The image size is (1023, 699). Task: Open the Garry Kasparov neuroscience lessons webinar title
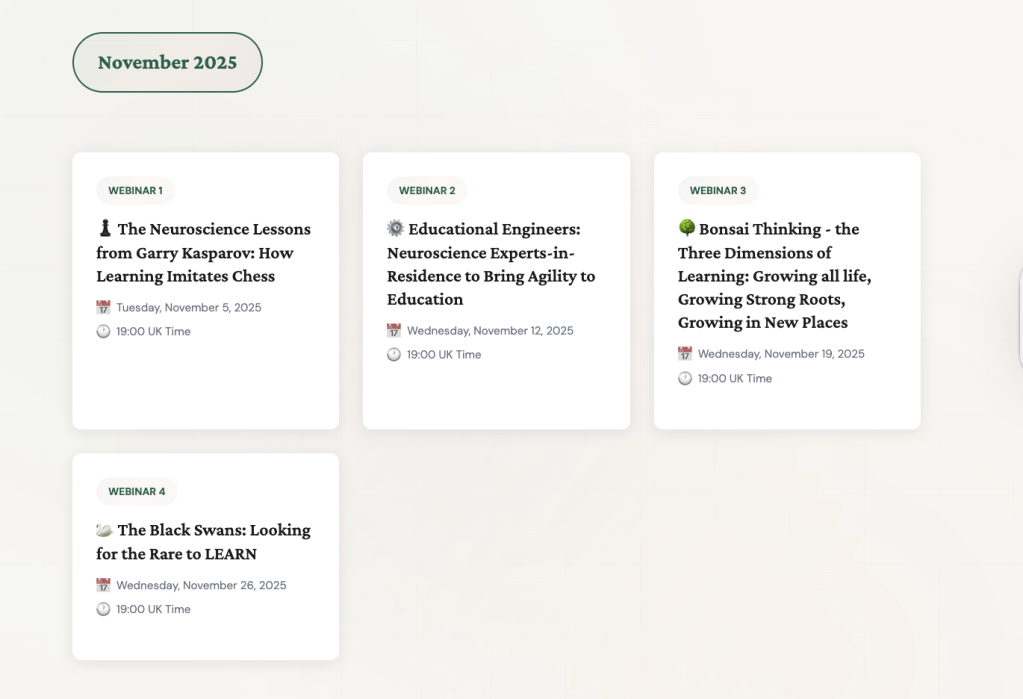tap(204, 253)
